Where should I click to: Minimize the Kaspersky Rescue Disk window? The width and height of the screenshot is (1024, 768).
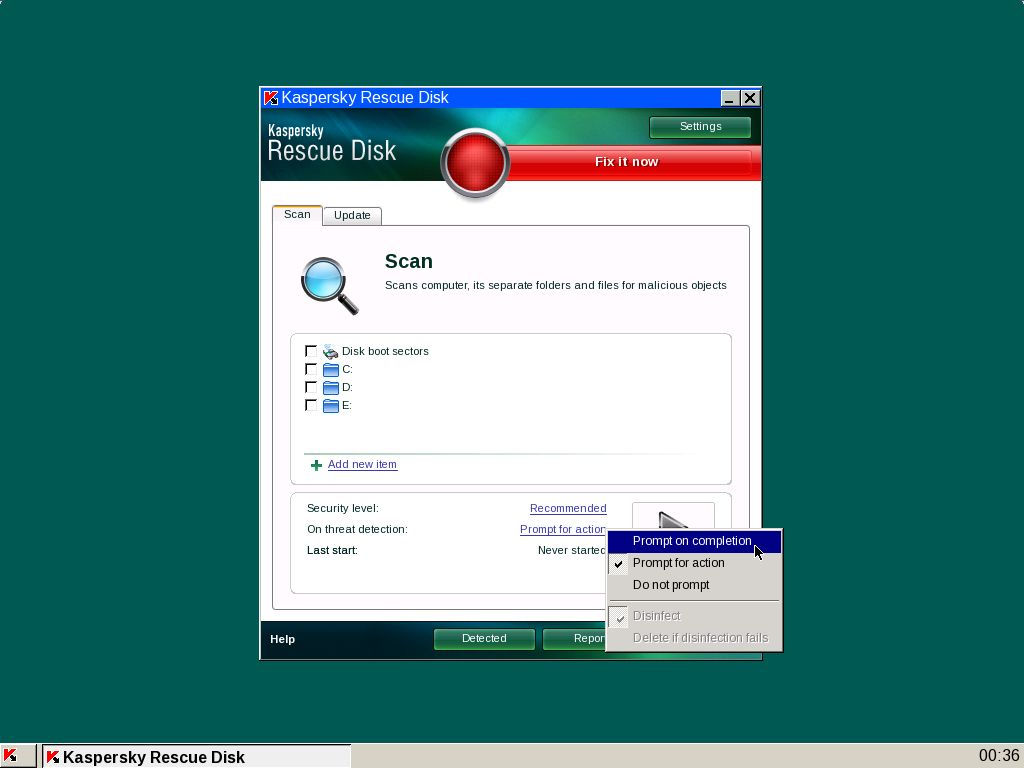click(x=729, y=98)
